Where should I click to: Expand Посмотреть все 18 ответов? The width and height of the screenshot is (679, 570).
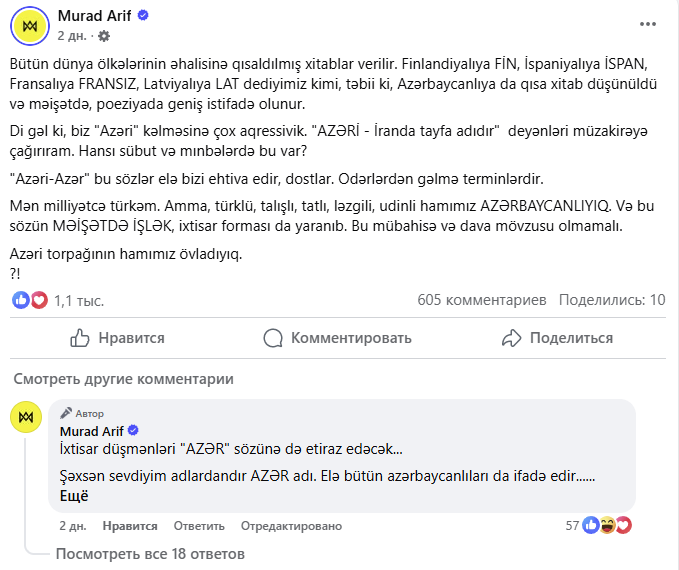150,554
